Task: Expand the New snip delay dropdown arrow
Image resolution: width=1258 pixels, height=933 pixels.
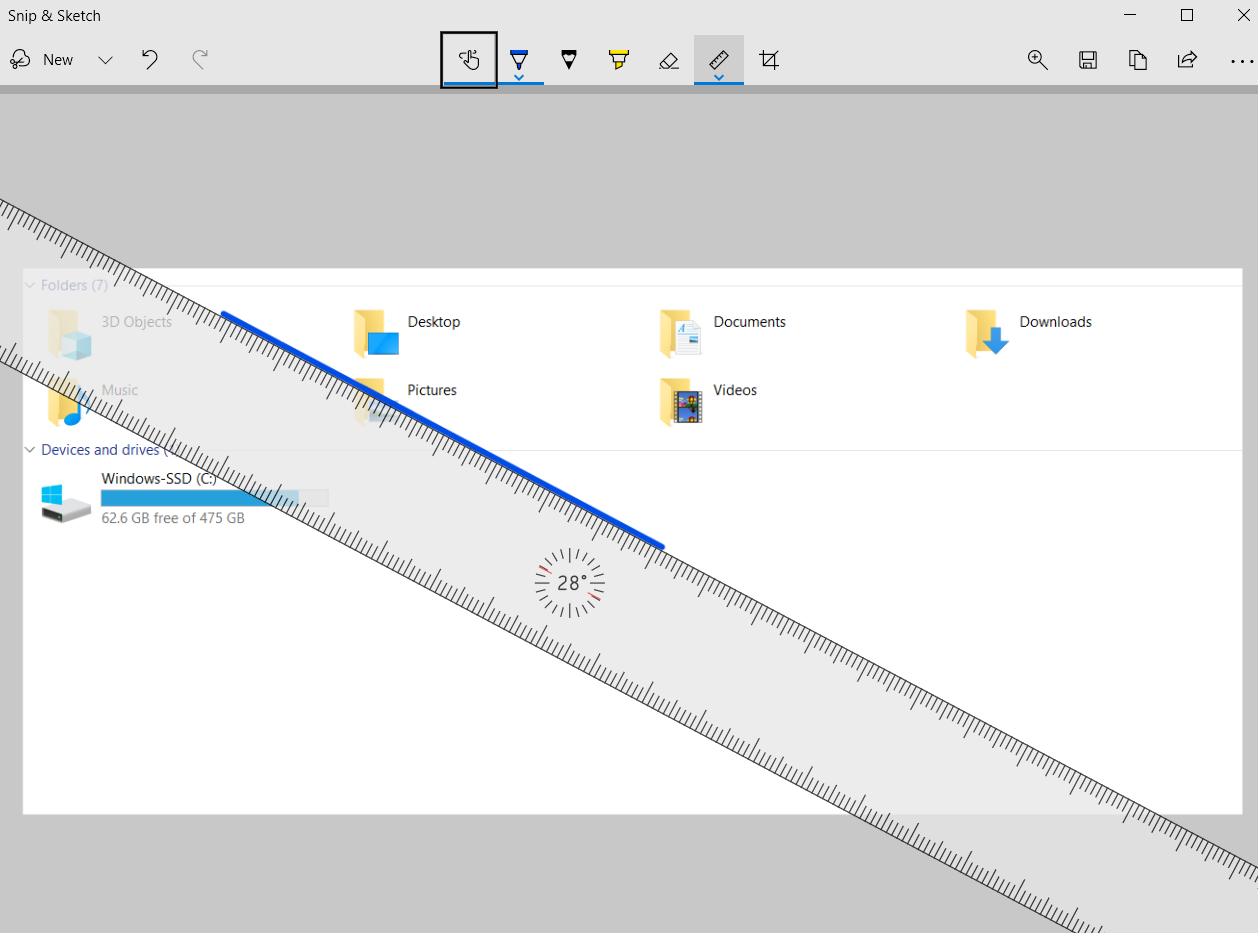Action: pyautogui.click(x=105, y=60)
